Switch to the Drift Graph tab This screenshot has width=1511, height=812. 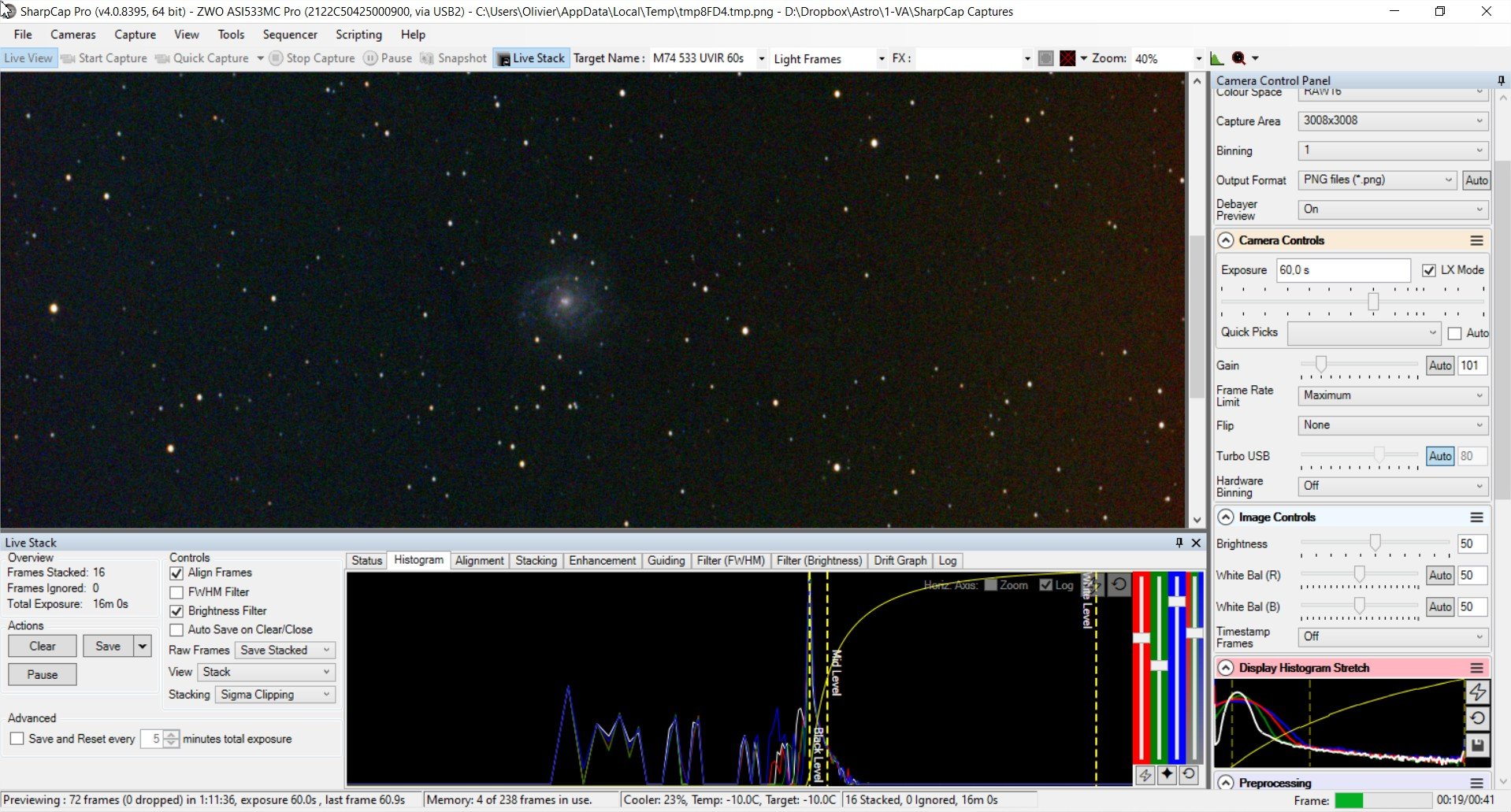coord(900,561)
